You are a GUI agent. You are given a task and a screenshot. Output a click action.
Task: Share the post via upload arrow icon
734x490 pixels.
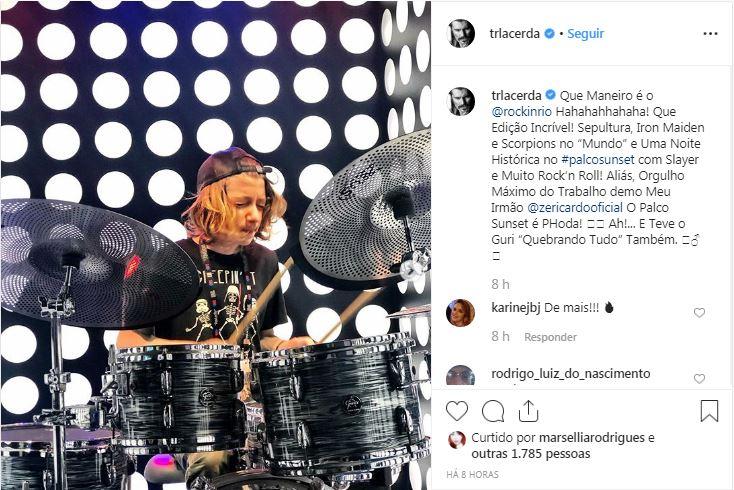tap(528, 411)
